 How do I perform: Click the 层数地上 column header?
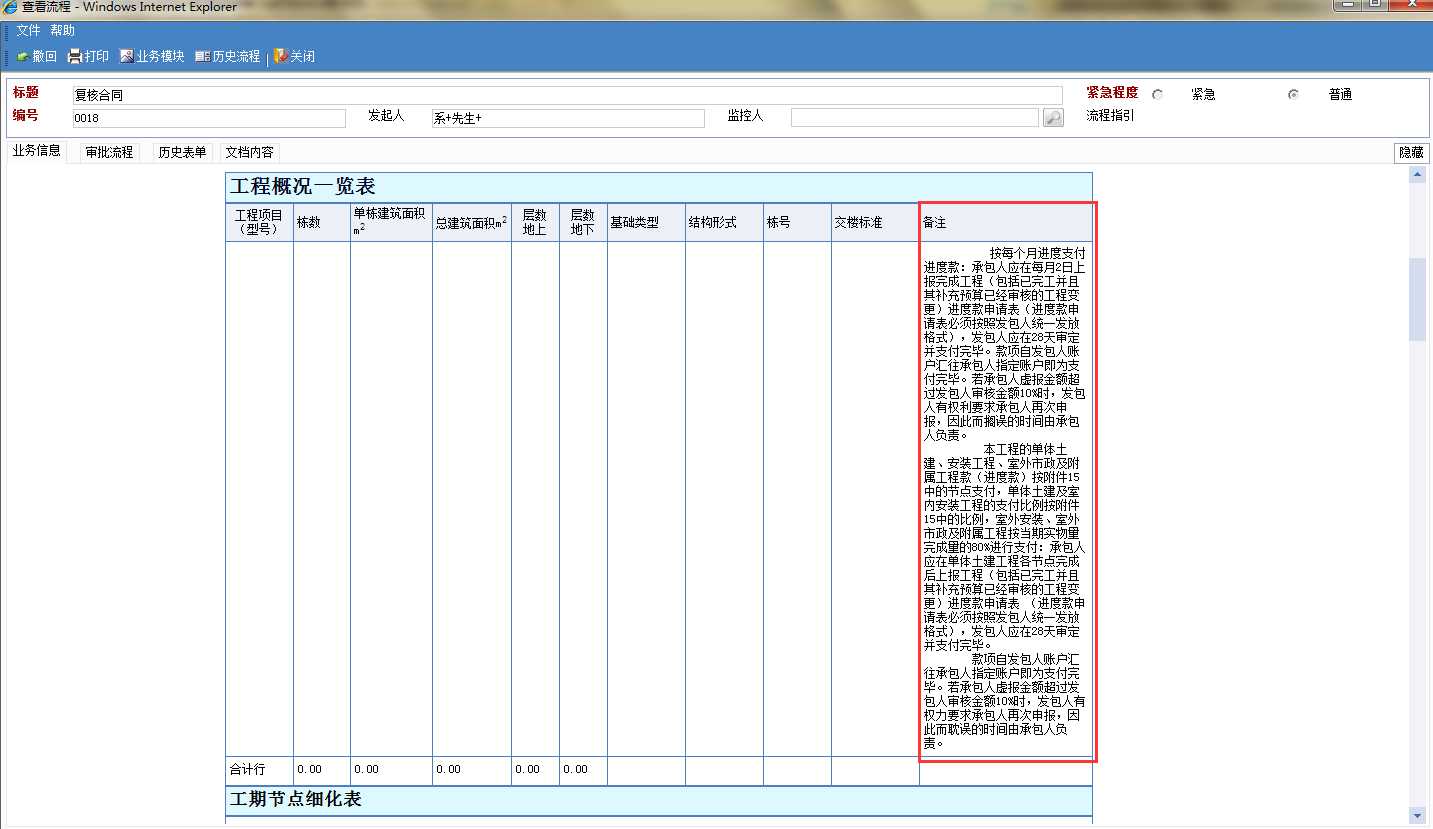pyautogui.click(x=535, y=222)
